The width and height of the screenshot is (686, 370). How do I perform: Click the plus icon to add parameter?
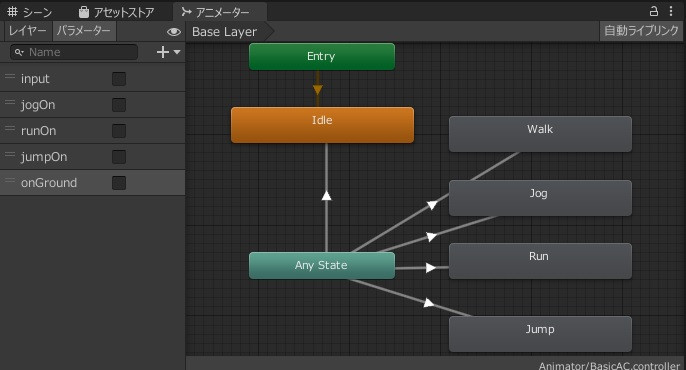[163, 52]
